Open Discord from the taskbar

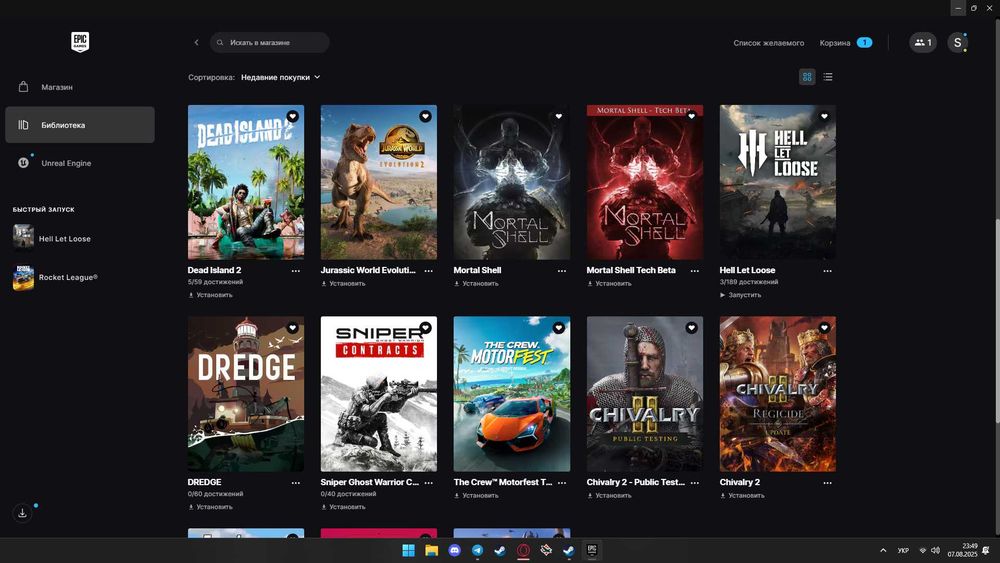click(455, 550)
